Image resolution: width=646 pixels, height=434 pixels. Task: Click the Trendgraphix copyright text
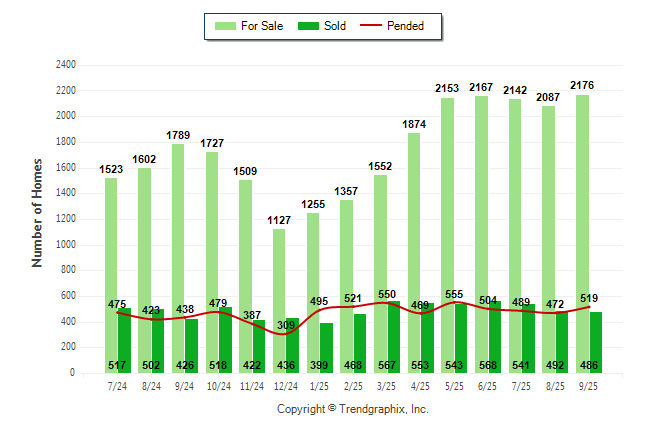[x=352, y=409]
